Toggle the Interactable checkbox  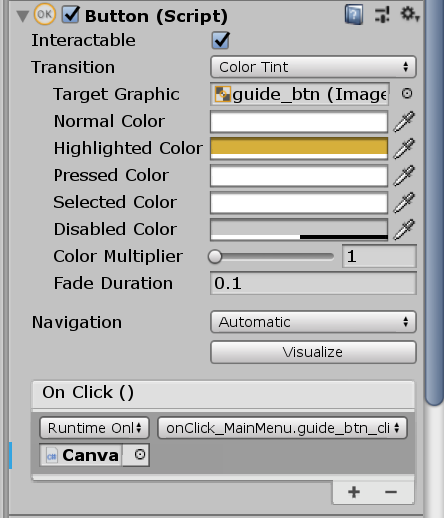tap(220, 40)
